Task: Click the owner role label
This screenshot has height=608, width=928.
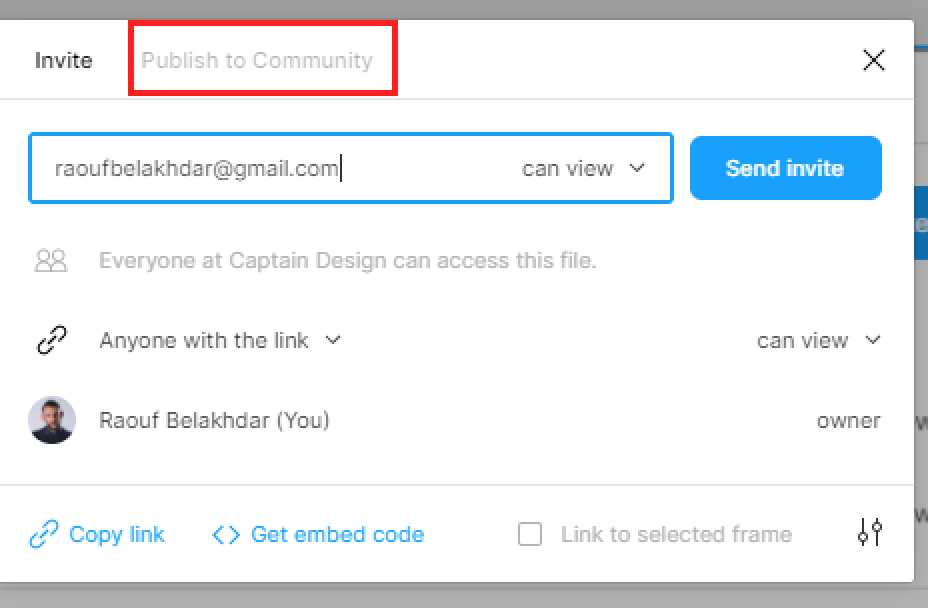Action: (x=849, y=421)
